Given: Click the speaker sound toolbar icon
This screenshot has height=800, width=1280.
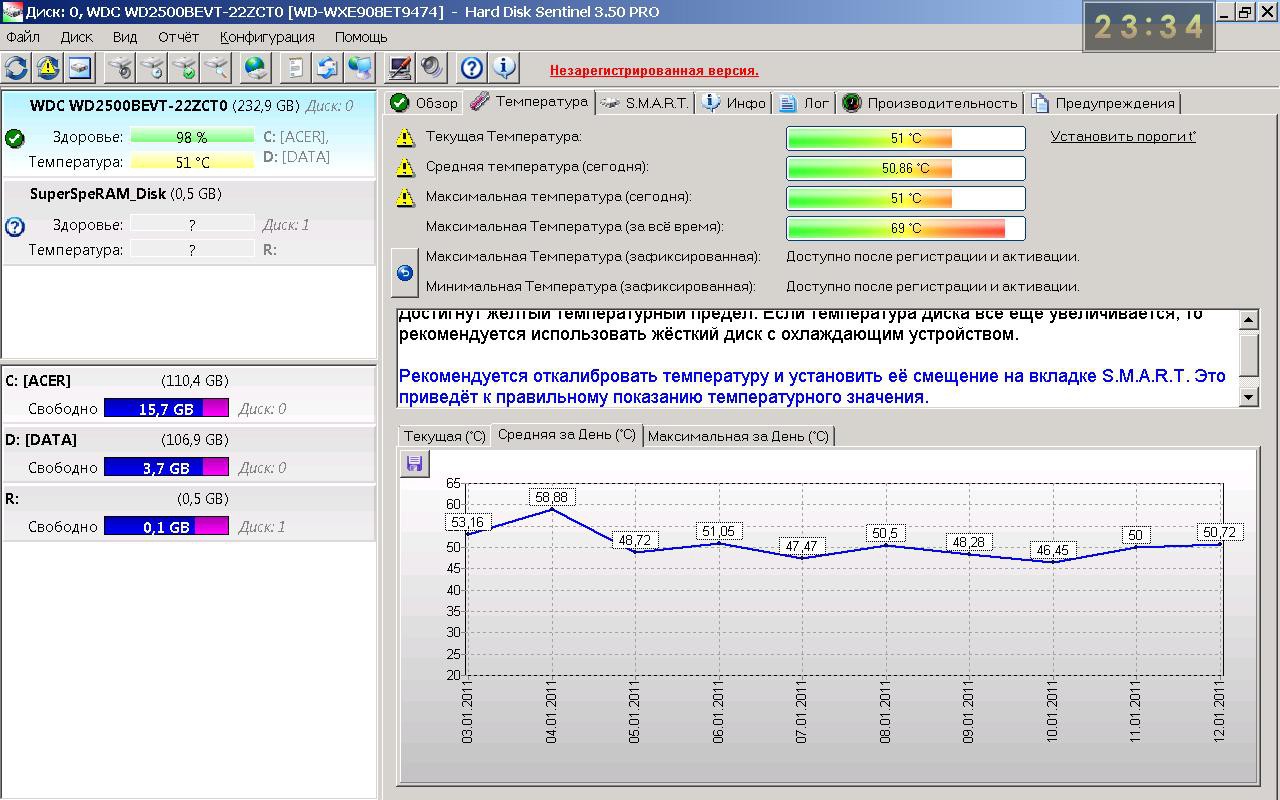Looking at the screenshot, I should tap(432, 67).
